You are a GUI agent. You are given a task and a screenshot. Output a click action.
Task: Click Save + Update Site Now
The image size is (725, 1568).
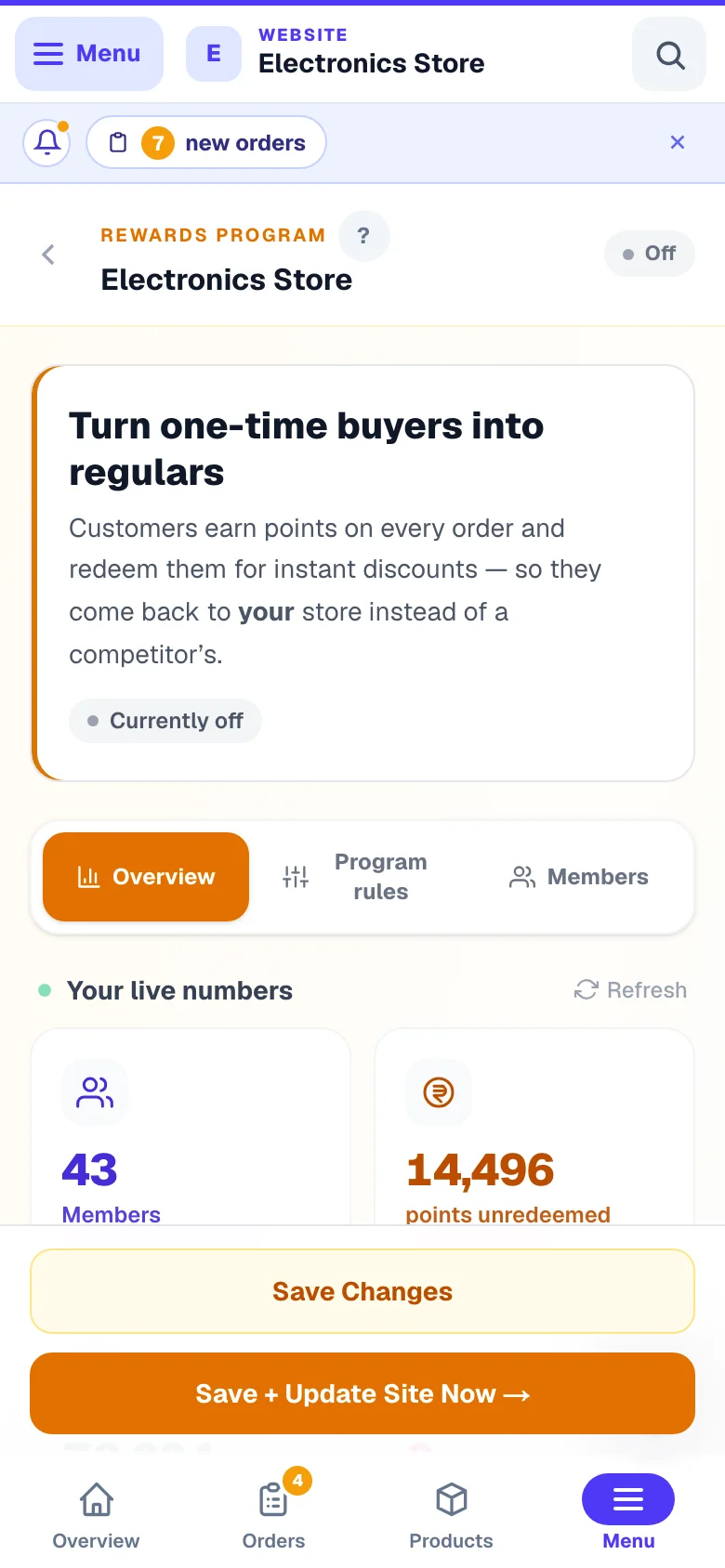coord(362,1393)
